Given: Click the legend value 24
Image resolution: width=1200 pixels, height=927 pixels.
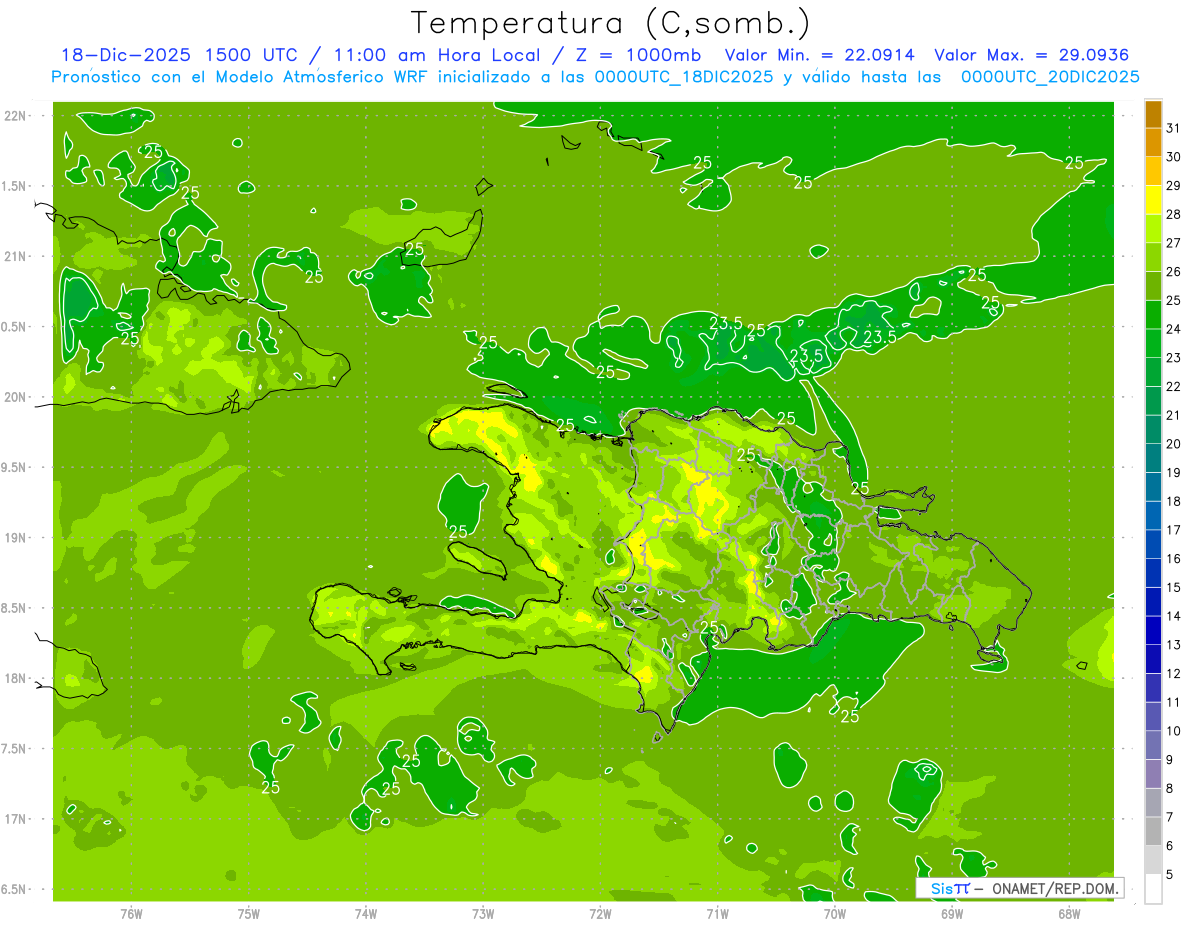Looking at the screenshot, I should pyautogui.click(x=1174, y=329).
